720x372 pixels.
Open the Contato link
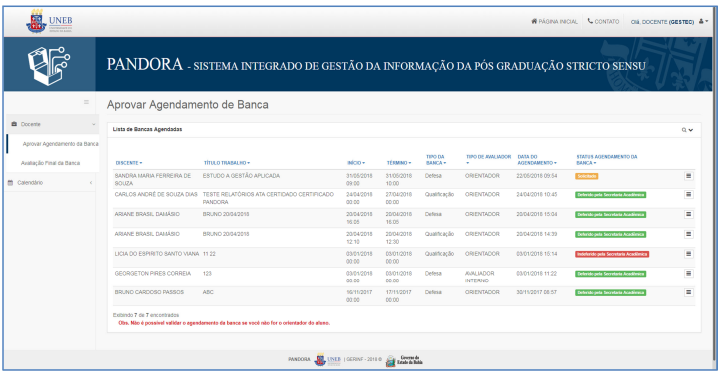(603, 22)
